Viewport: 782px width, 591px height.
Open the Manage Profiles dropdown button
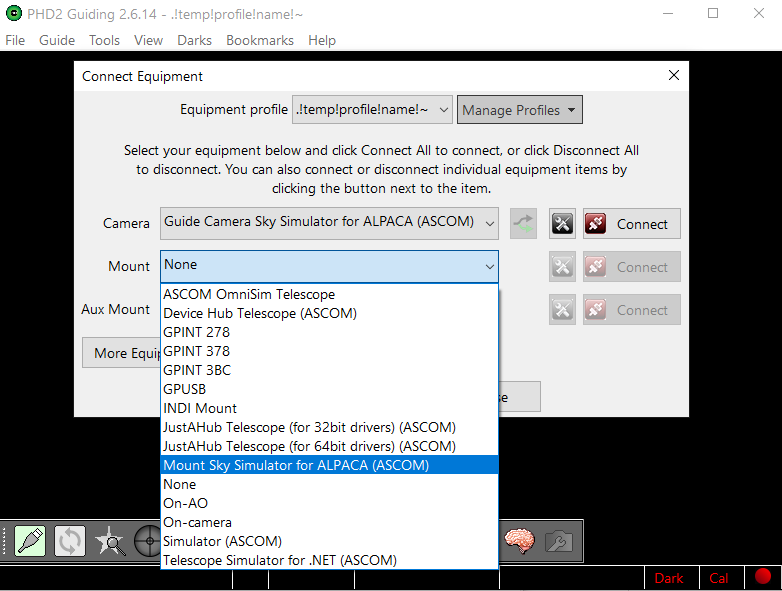pos(519,110)
